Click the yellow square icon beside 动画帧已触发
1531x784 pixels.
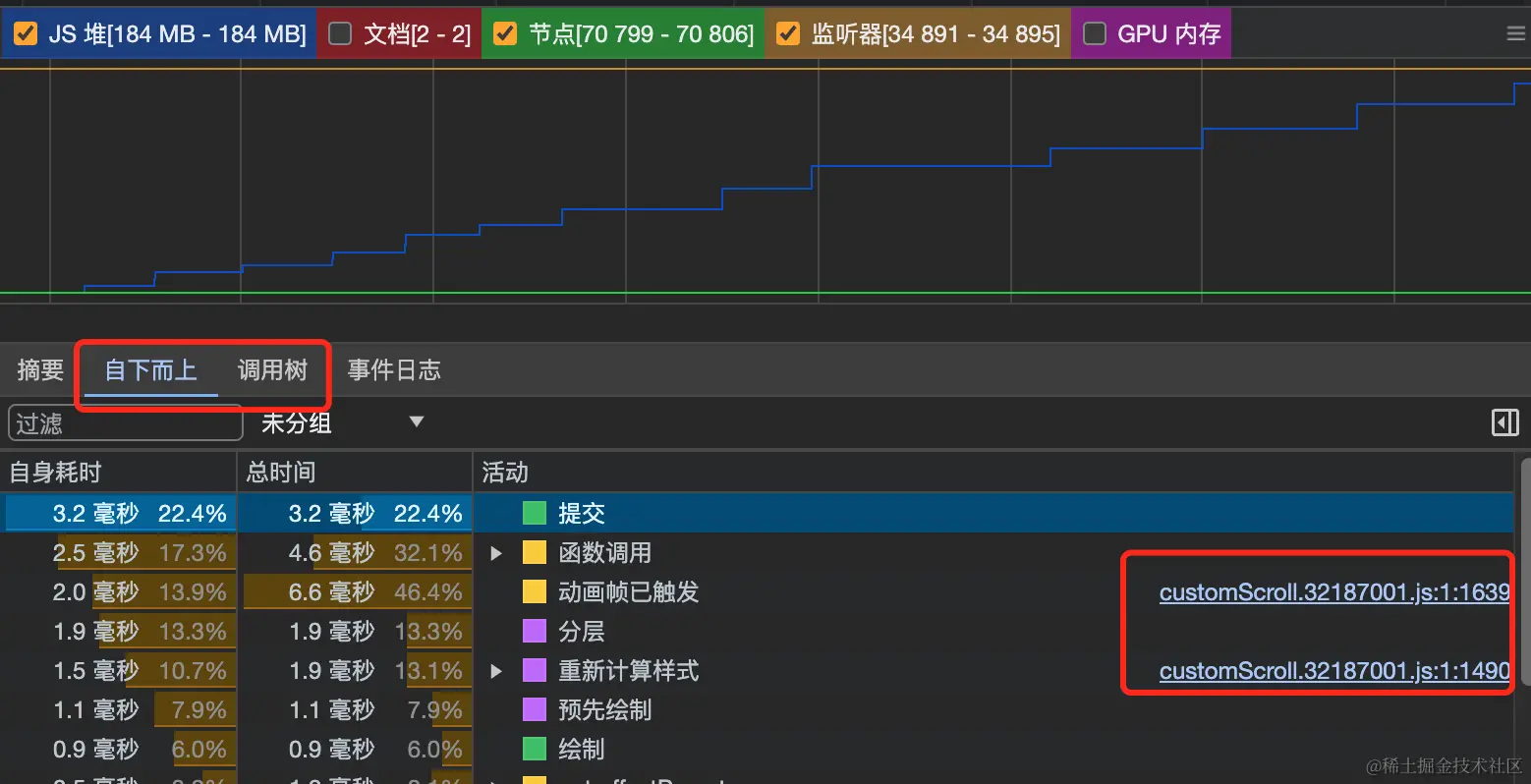[534, 591]
